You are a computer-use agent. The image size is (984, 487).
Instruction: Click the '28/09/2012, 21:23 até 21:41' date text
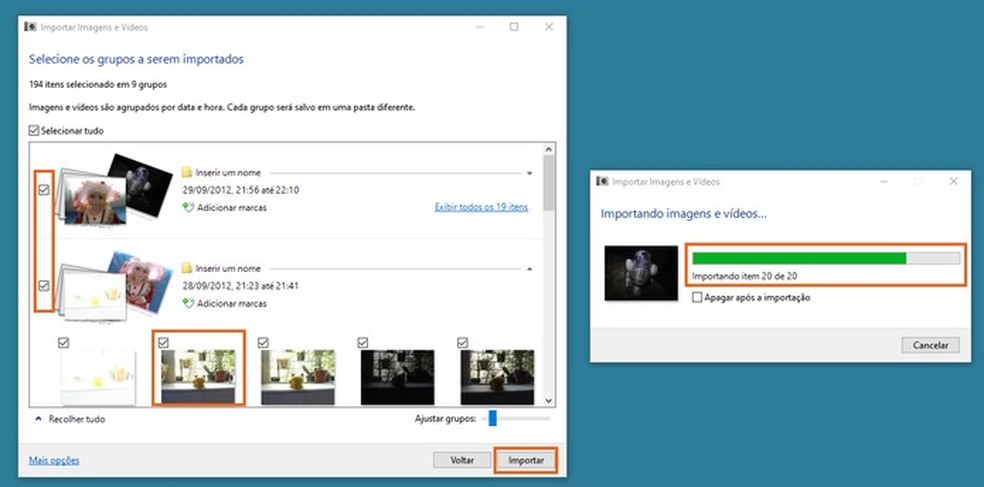point(240,286)
